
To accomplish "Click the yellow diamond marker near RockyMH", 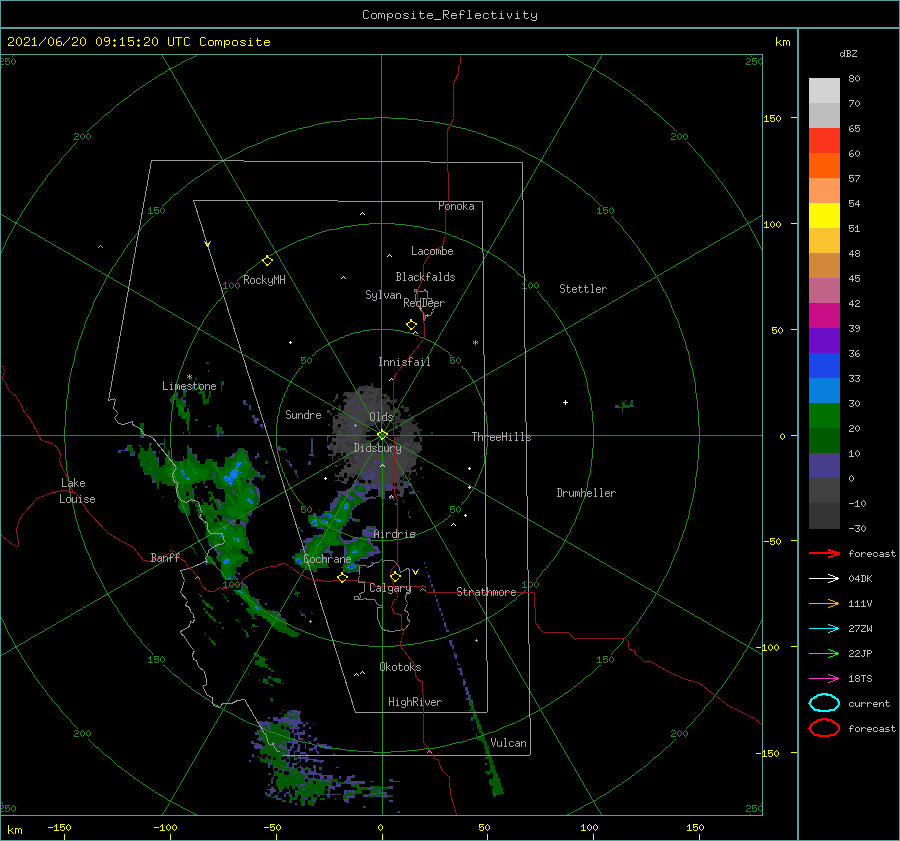I will [x=267, y=261].
